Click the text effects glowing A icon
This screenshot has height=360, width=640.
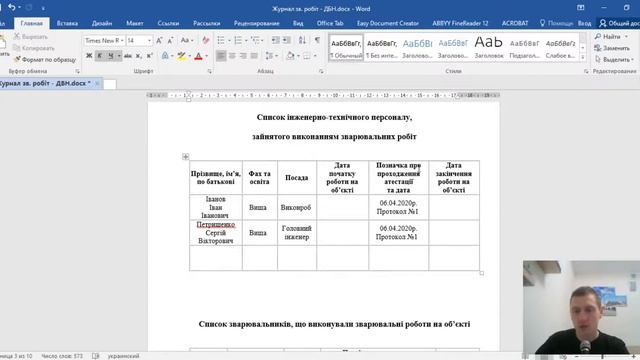[165, 56]
